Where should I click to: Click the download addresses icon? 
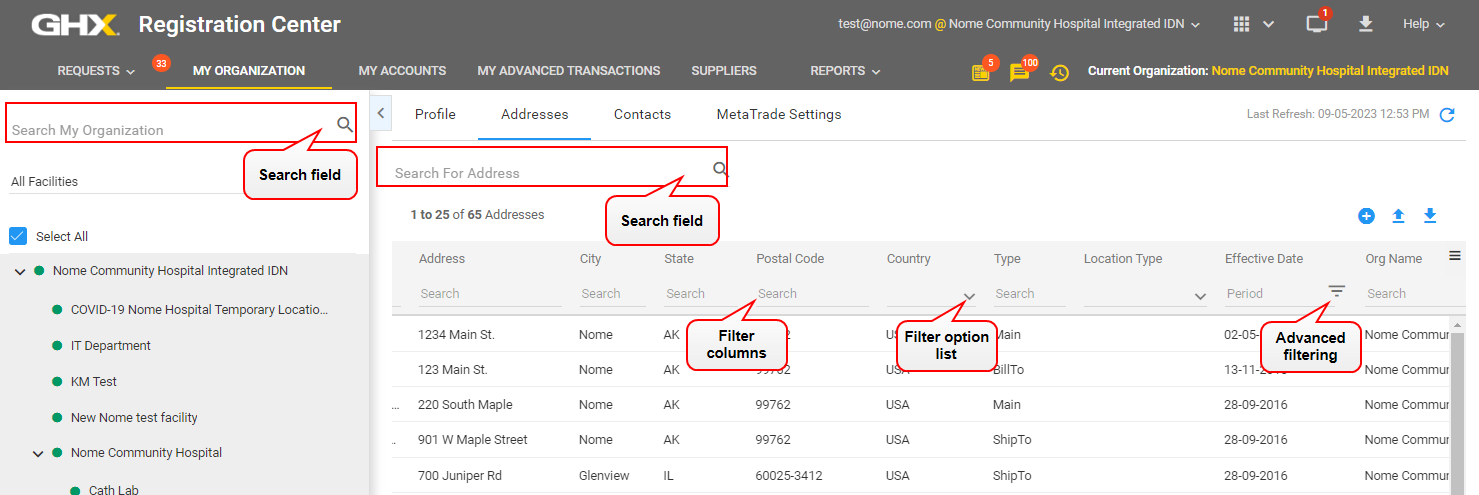click(1430, 215)
